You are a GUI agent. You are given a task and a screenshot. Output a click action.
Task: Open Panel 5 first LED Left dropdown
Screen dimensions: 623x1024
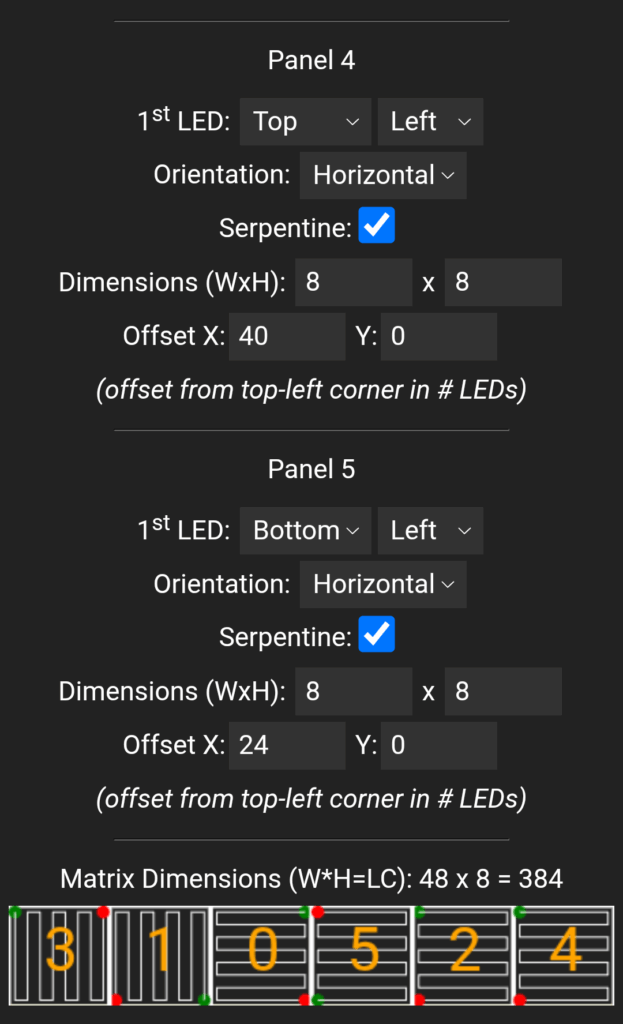coord(430,530)
